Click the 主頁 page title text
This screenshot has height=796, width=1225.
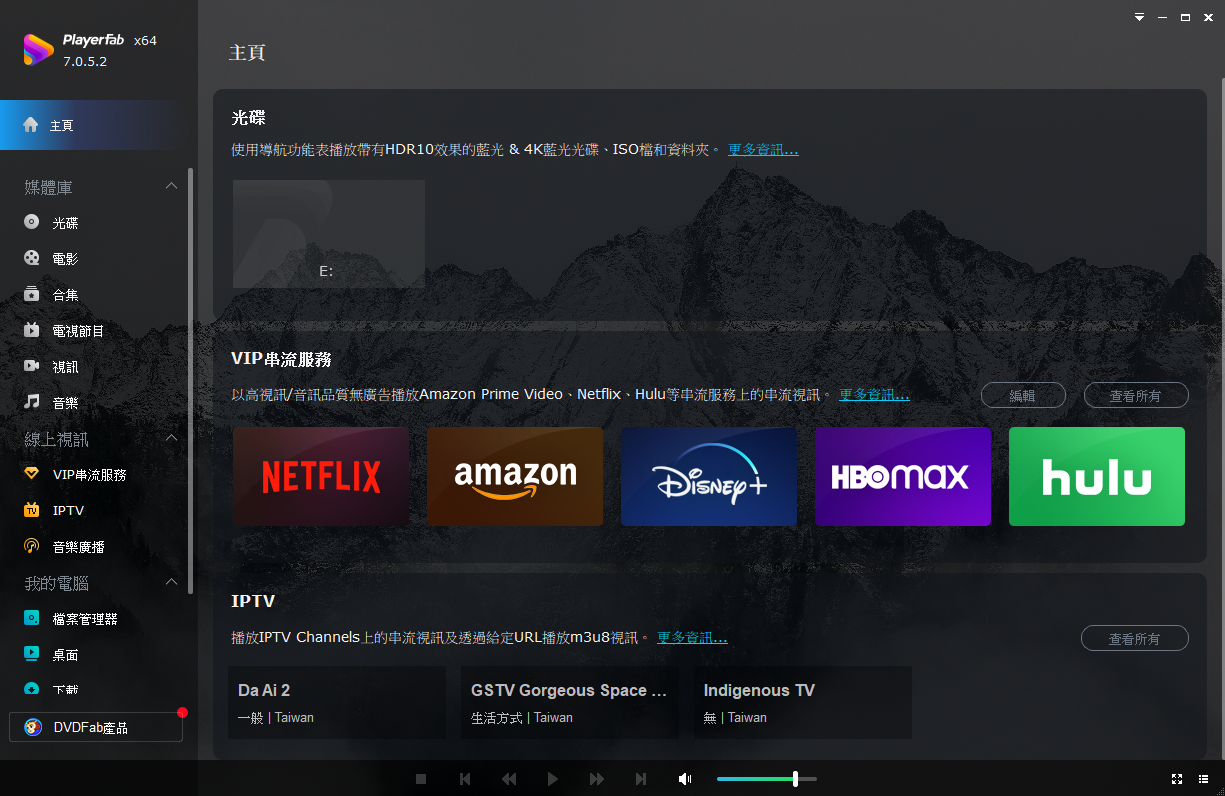247,53
